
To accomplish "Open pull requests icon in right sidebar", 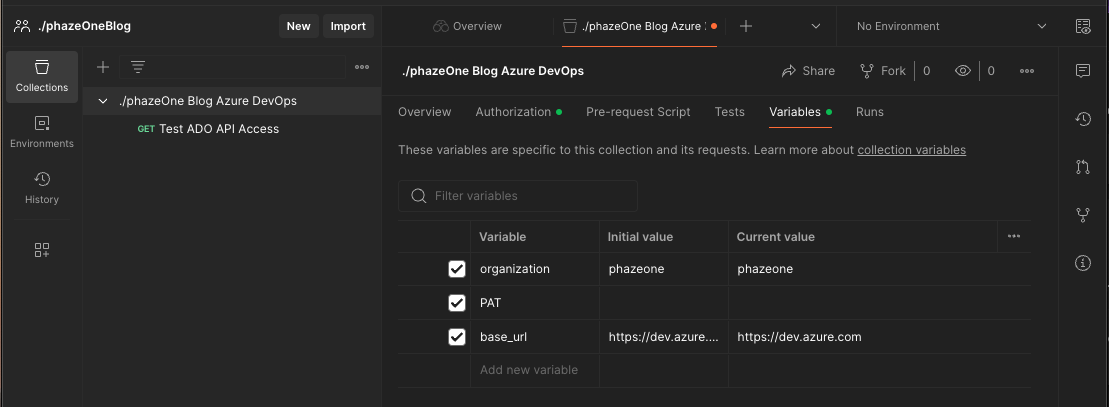I will point(1083,167).
